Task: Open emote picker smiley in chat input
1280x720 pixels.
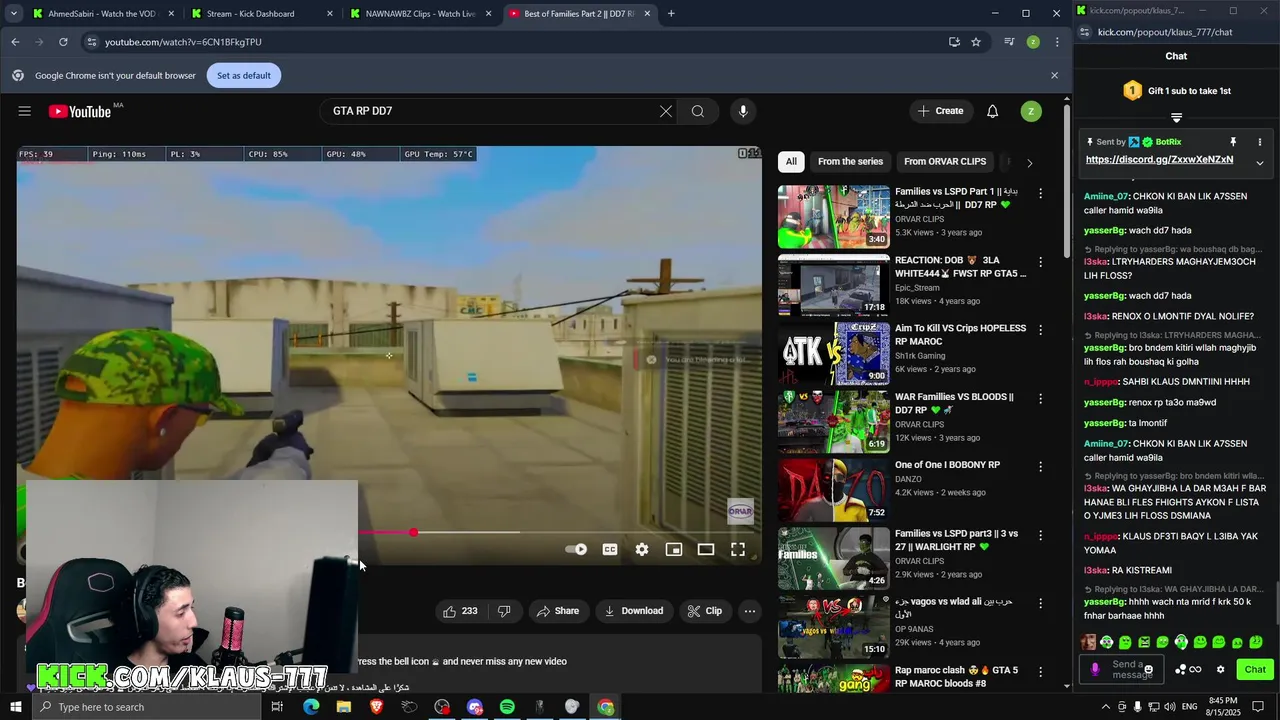Action: tap(1148, 670)
